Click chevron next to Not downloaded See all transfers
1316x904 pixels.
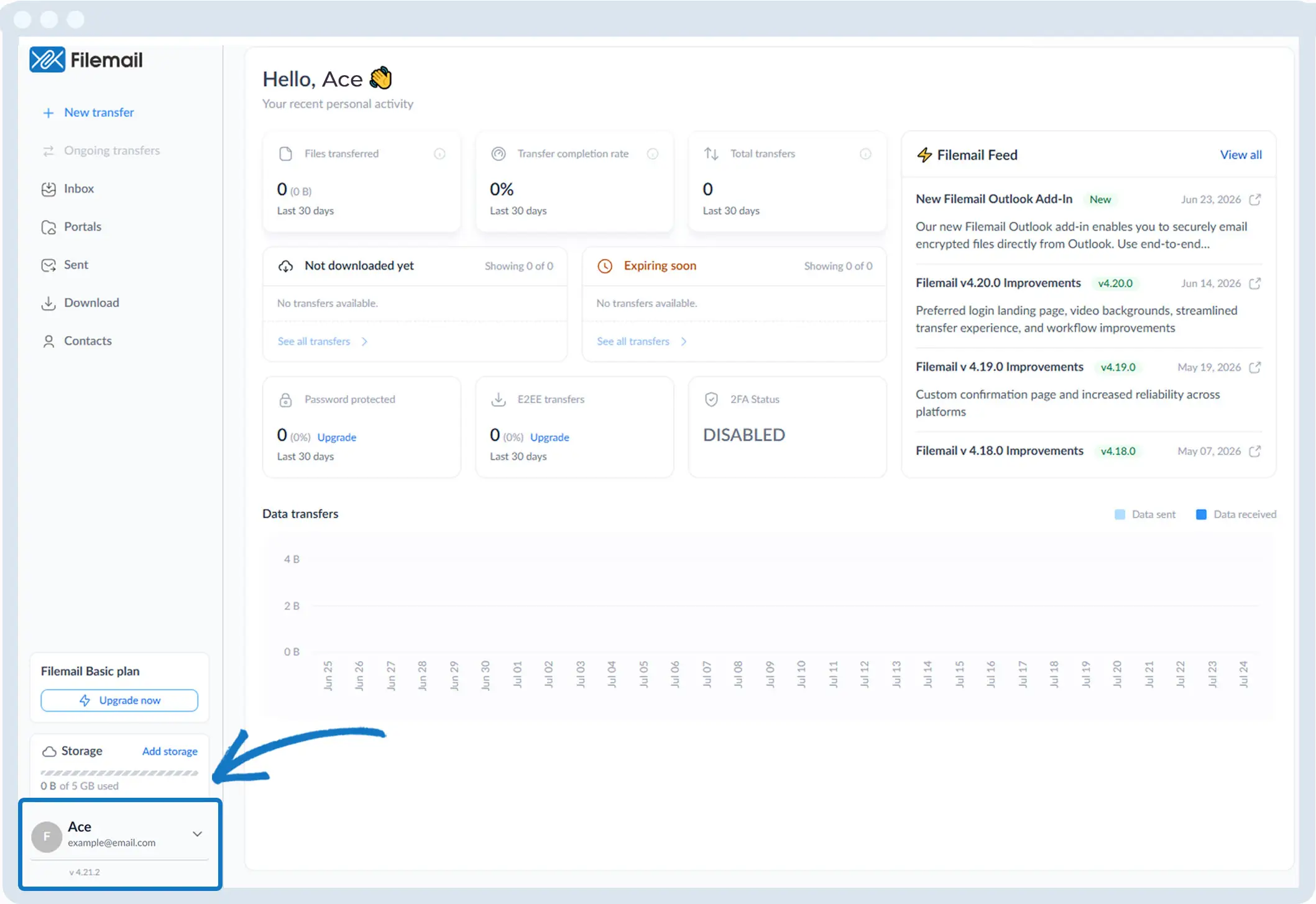(364, 341)
